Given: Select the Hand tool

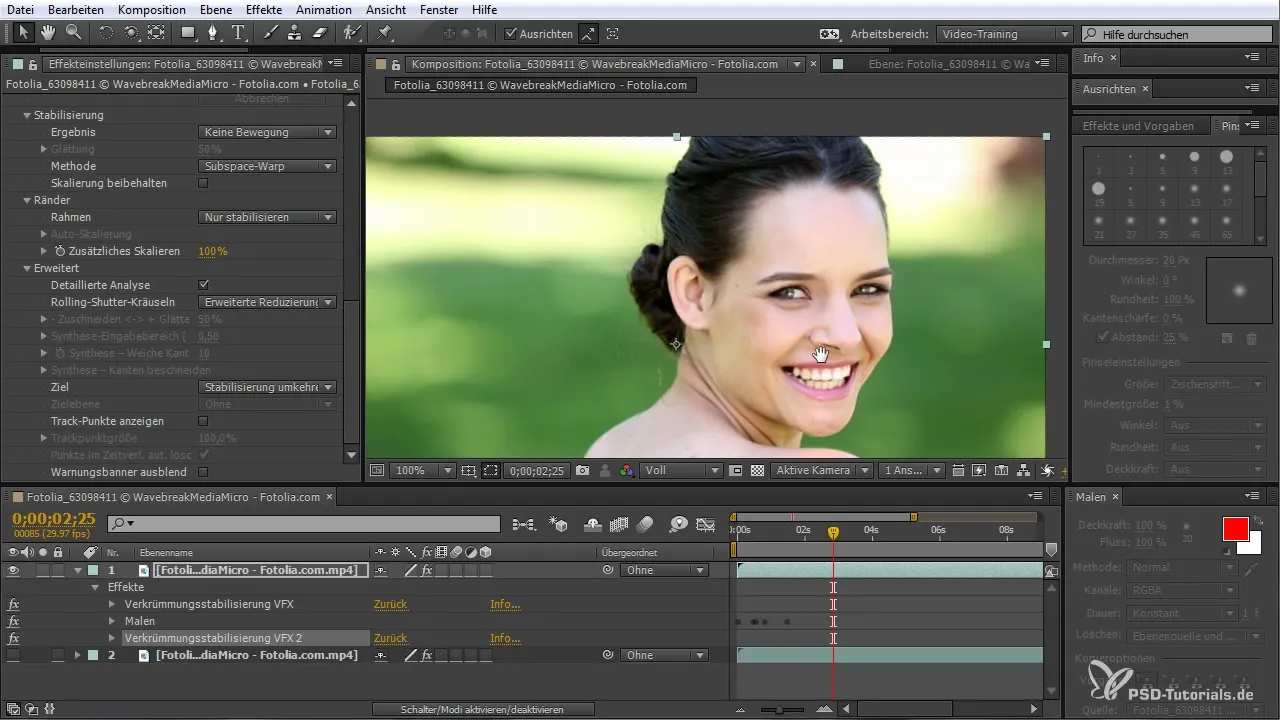Looking at the screenshot, I should point(48,33).
